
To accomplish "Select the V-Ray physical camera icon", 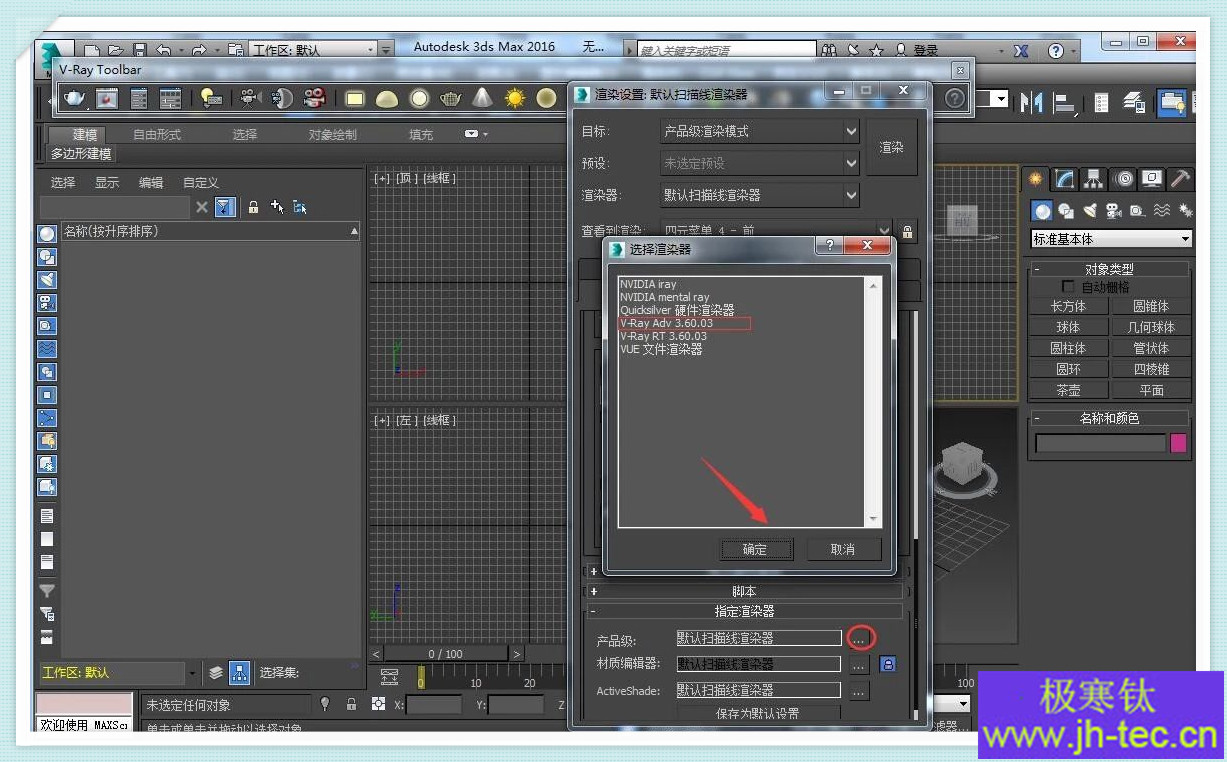I will pos(249,98).
